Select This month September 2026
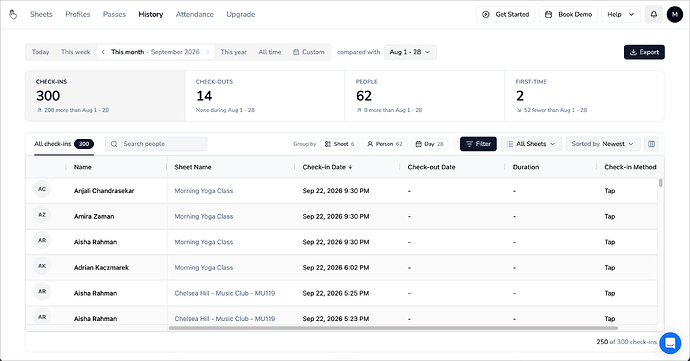This screenshot has height=361, width=690. [x=155, y=52]
